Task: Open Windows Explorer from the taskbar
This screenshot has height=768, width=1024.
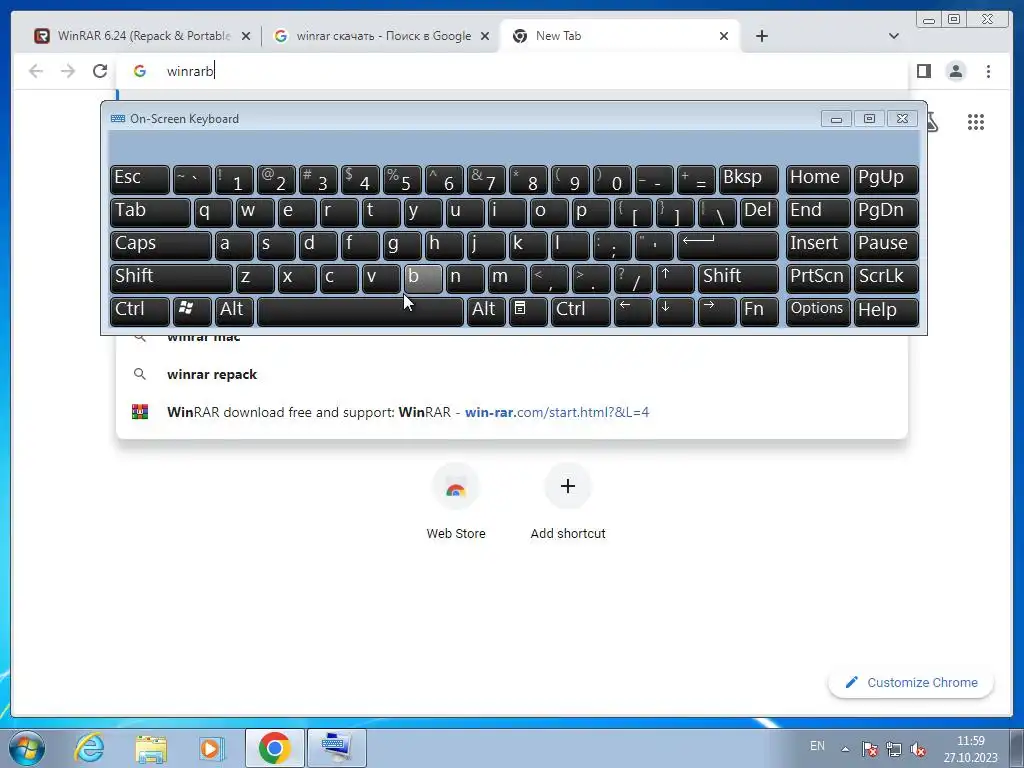Action: 151,748
